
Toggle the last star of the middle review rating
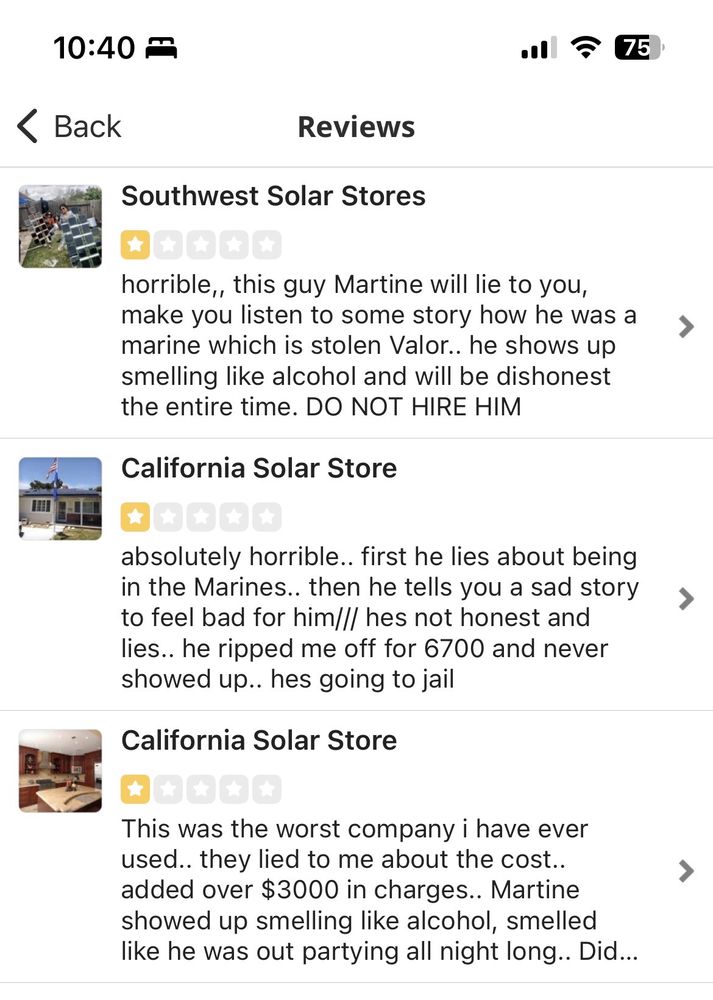coord(266,516)
